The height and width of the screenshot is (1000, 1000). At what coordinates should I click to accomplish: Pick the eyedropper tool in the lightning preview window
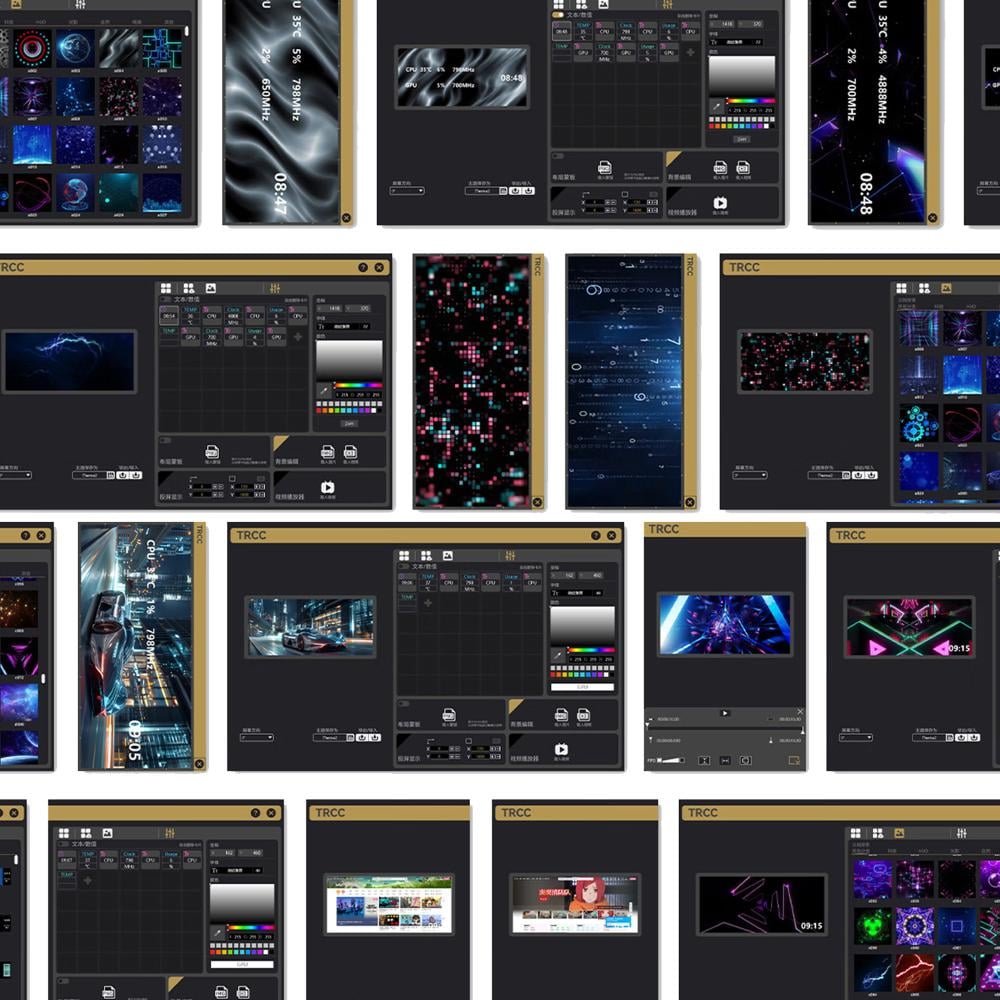[x=324, y=390]
